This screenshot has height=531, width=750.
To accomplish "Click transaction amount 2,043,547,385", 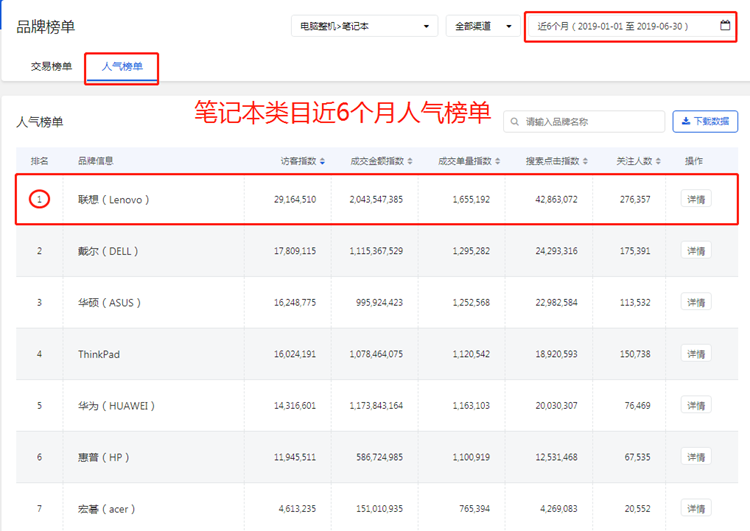I will pos(376,199).
